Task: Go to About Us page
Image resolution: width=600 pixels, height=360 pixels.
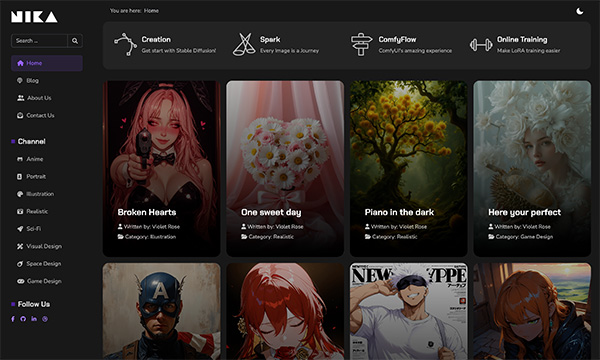Action: (39, 98)
